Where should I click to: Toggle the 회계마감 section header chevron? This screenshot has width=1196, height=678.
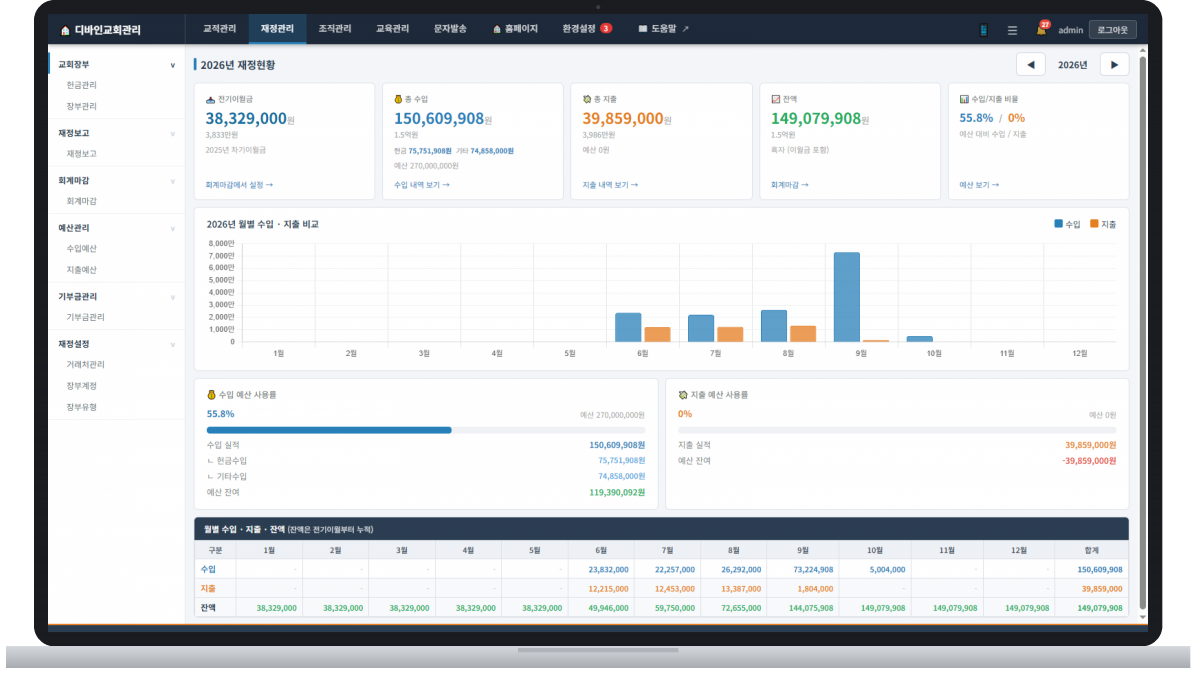pos(172,182)
